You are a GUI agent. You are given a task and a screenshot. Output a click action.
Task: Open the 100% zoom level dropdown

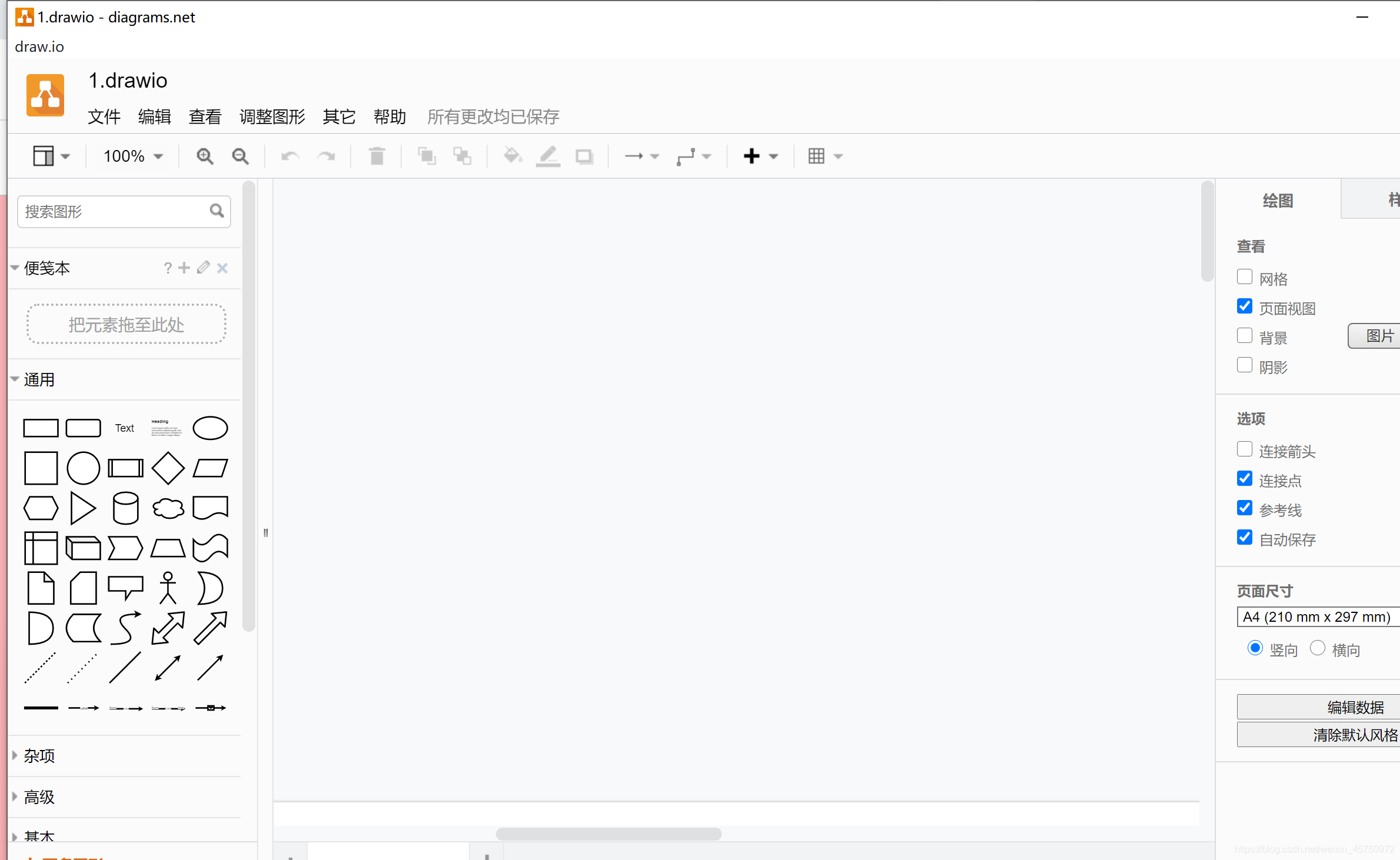(x=133, y=156)
